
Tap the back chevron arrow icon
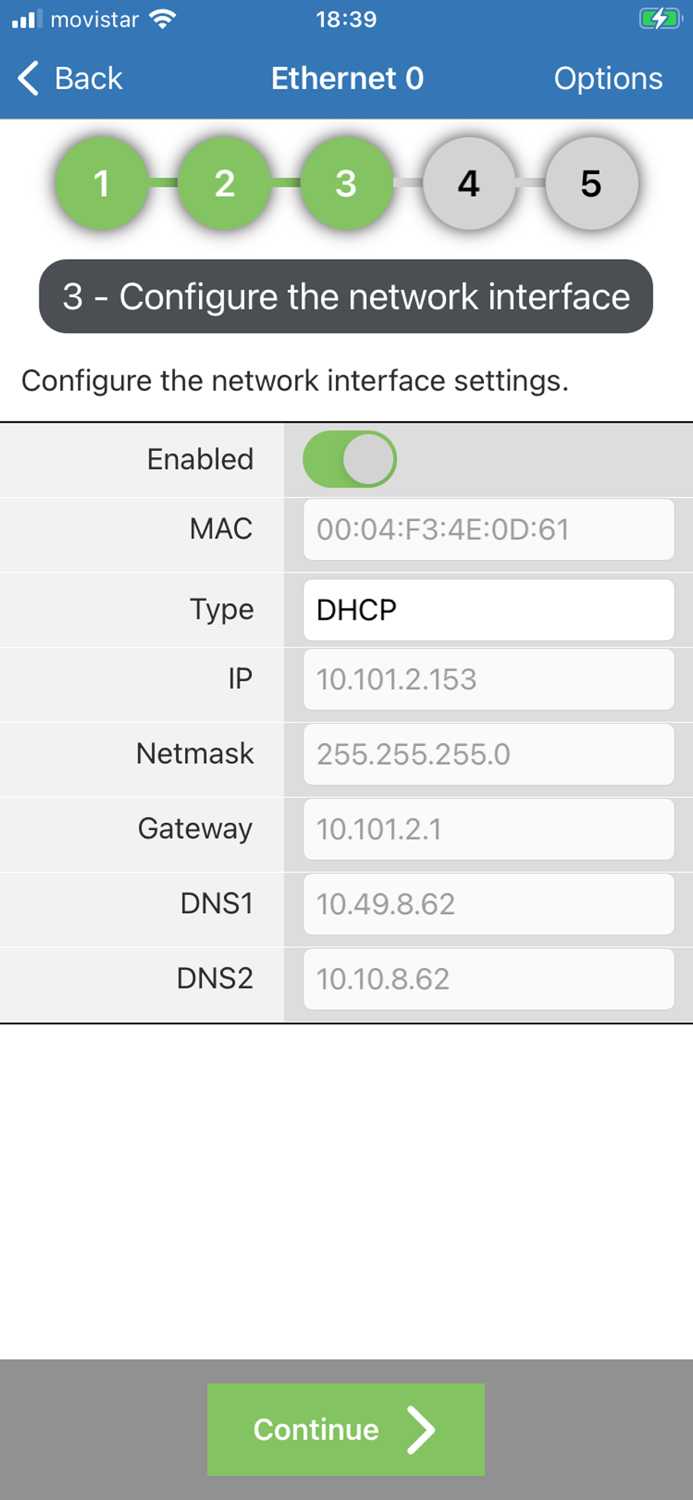coord(27,78)
